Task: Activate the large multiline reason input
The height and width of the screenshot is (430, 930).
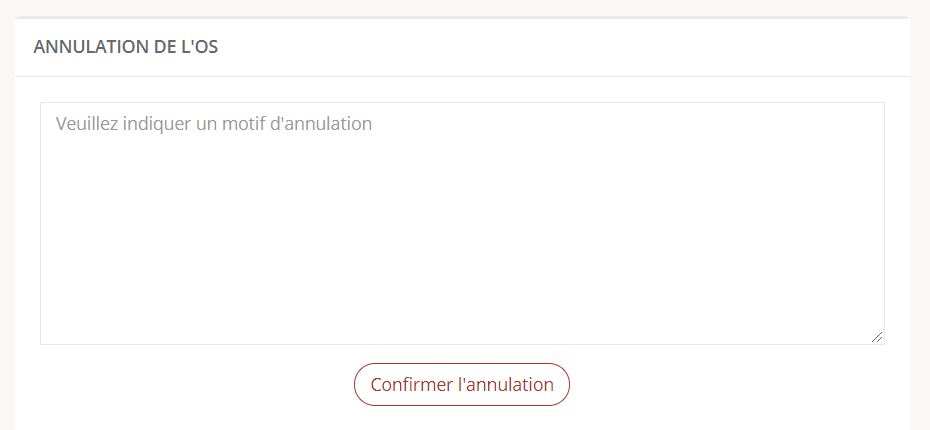Action: tap(462, 223)
